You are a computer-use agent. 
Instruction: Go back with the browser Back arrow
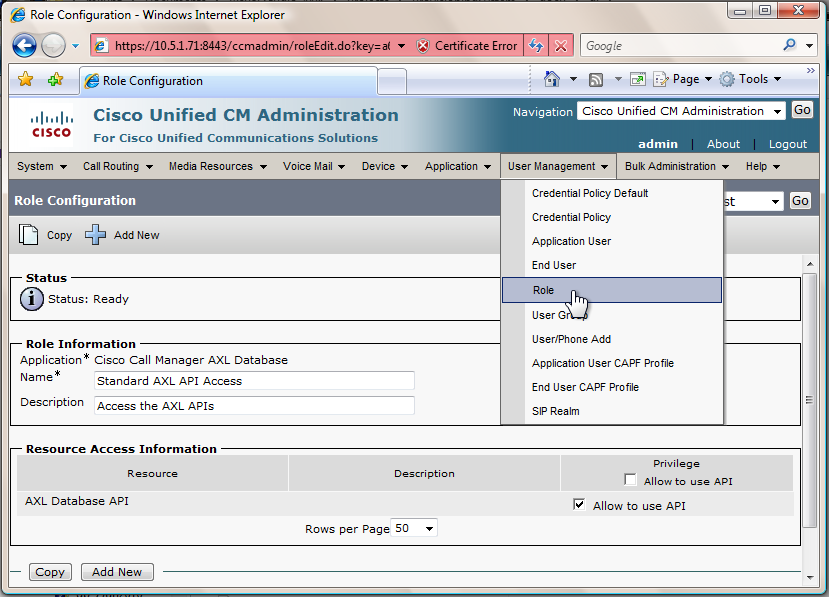(x=24, y=45)
